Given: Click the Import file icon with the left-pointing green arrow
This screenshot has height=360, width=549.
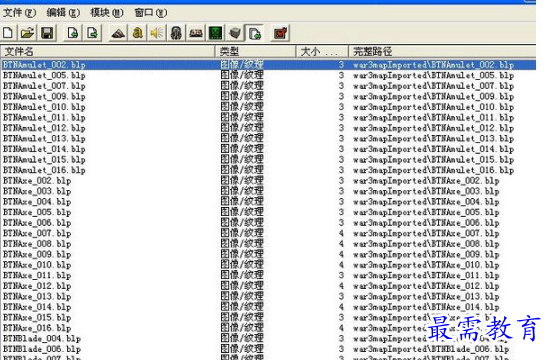Looking at the screenshot, I should [x=73, y=33].
